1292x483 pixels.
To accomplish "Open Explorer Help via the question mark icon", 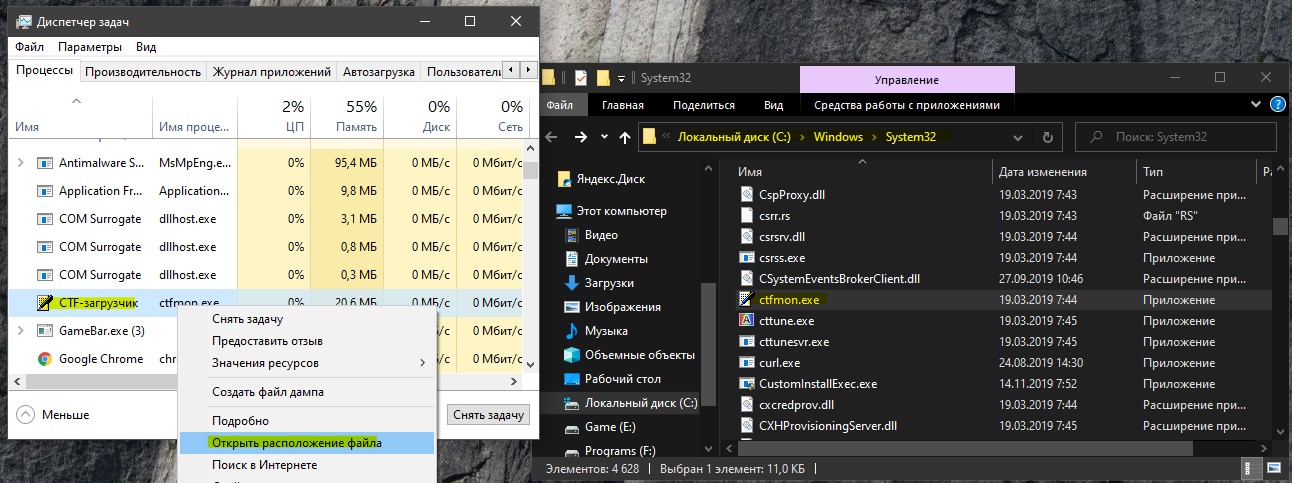I will pos(1278,104).
